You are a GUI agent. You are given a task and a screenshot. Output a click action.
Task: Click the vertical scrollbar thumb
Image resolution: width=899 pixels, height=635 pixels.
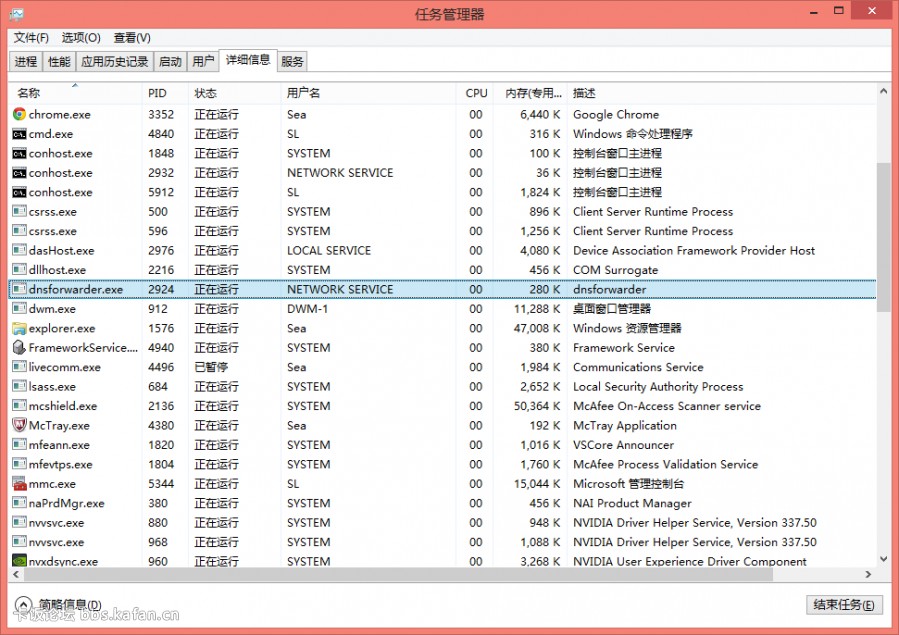click(883, 237)
